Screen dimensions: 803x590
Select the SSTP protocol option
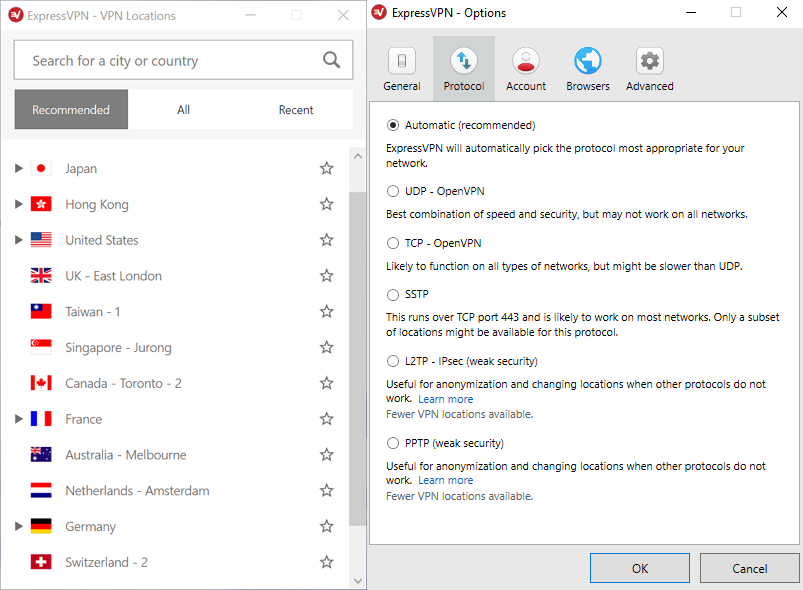393,294
